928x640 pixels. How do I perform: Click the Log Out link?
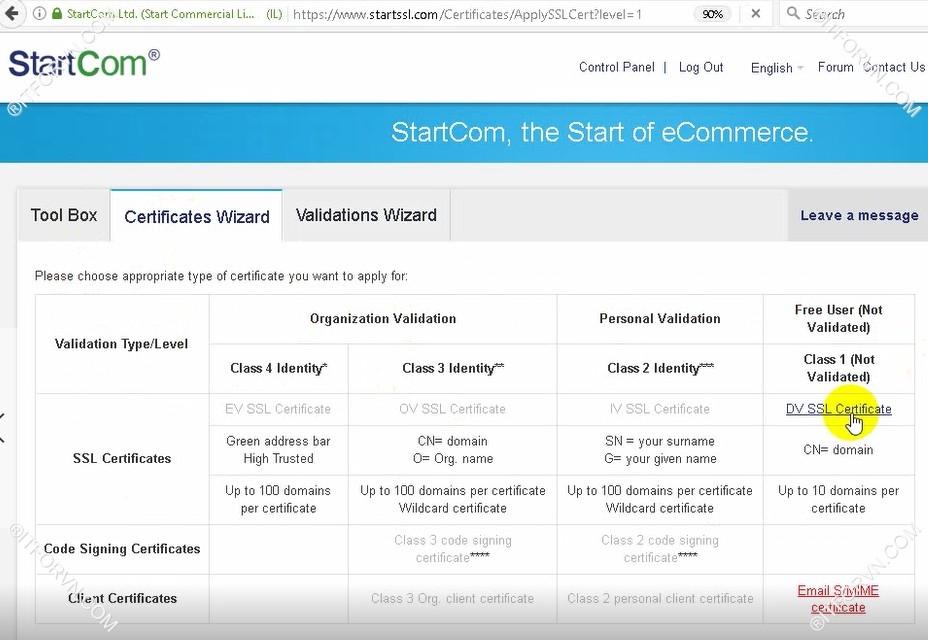click(x=701, y=67)
